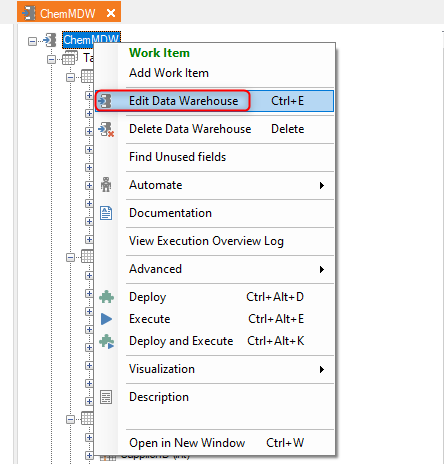This screenshot has height=464, width=444.
Task: Collapse the Tables node under ChemMDW
Action: tap(51, 59)
